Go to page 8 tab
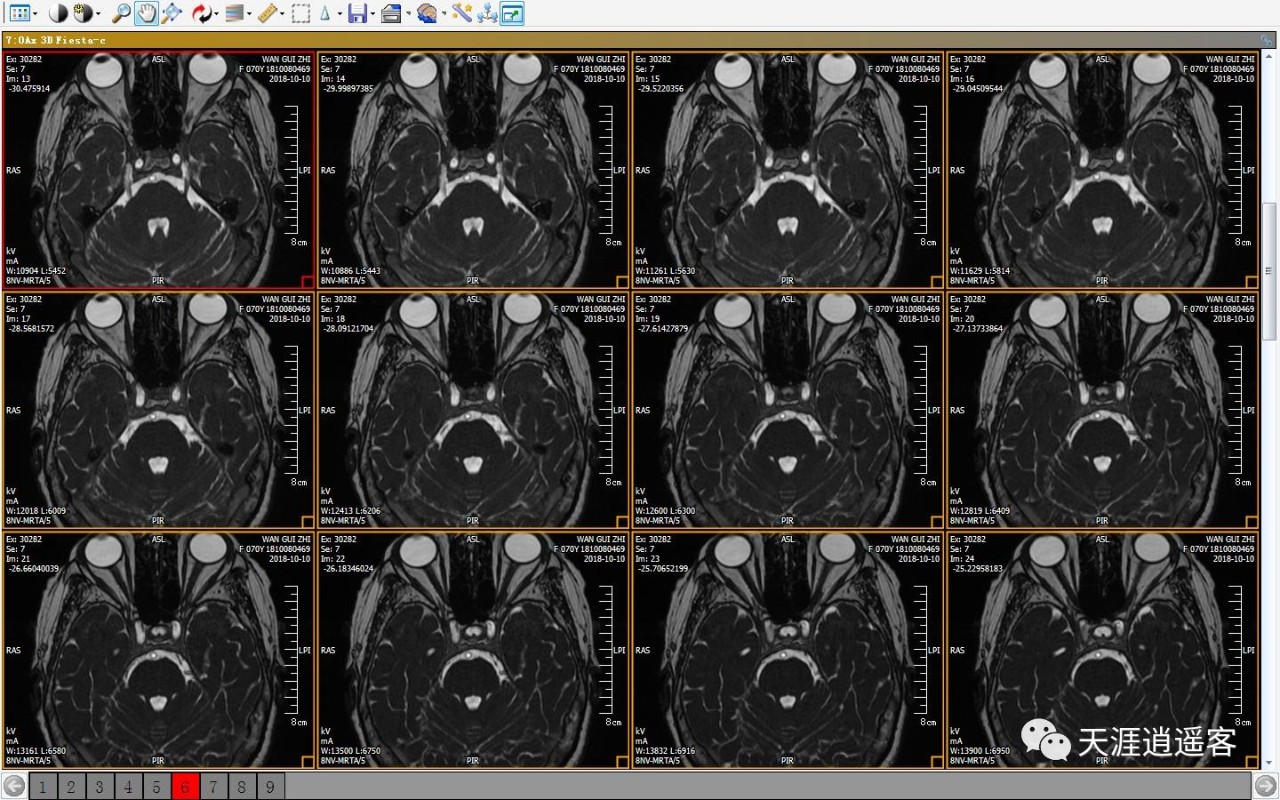The width and height of the screenshot is (1280, 800). point(242,786)
